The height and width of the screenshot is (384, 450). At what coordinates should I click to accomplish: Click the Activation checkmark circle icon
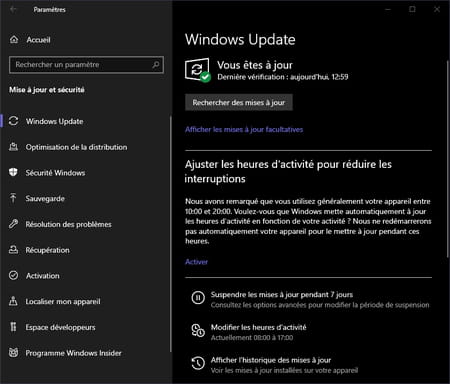pos(14,275)
